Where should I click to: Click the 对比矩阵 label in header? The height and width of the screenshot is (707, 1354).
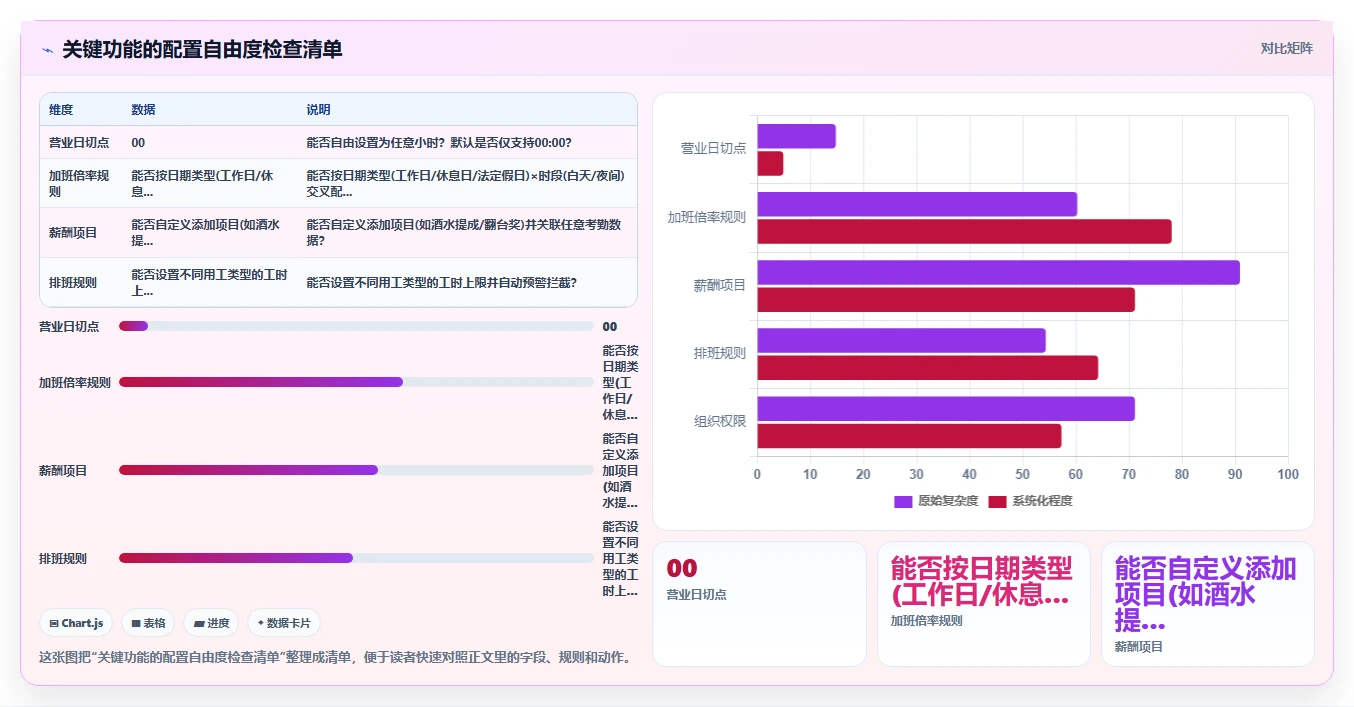click(x=1286, y=48)
